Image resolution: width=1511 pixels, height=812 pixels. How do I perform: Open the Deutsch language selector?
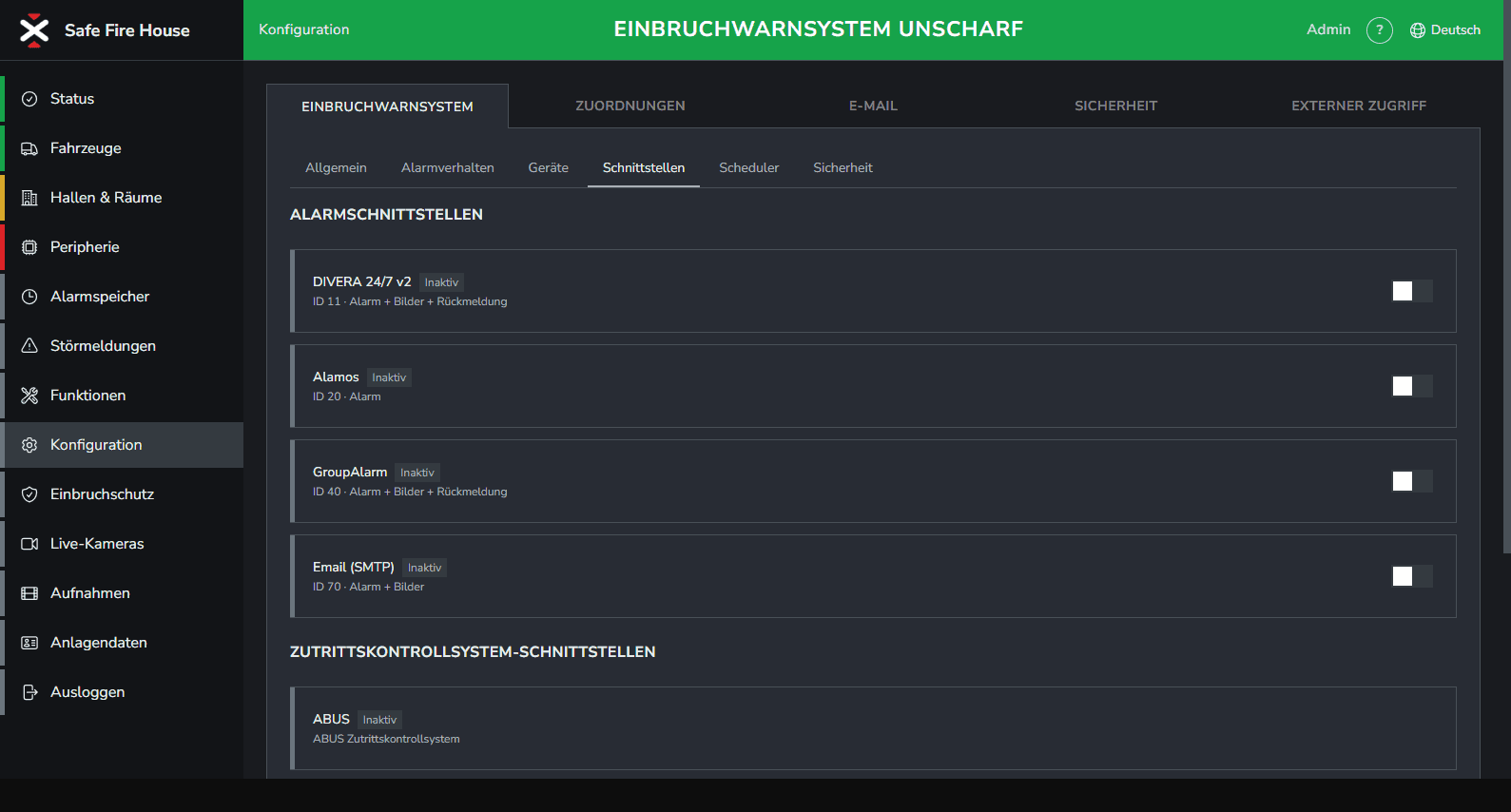(1445, 30)
